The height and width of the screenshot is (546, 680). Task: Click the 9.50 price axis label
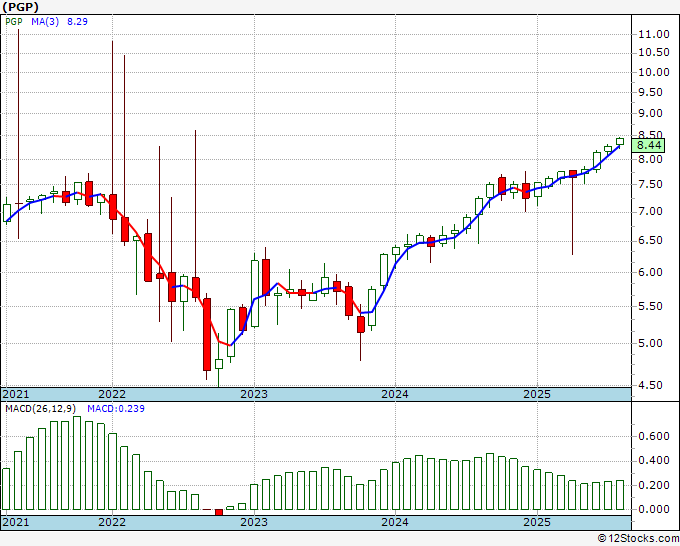(x=650, y=92)
